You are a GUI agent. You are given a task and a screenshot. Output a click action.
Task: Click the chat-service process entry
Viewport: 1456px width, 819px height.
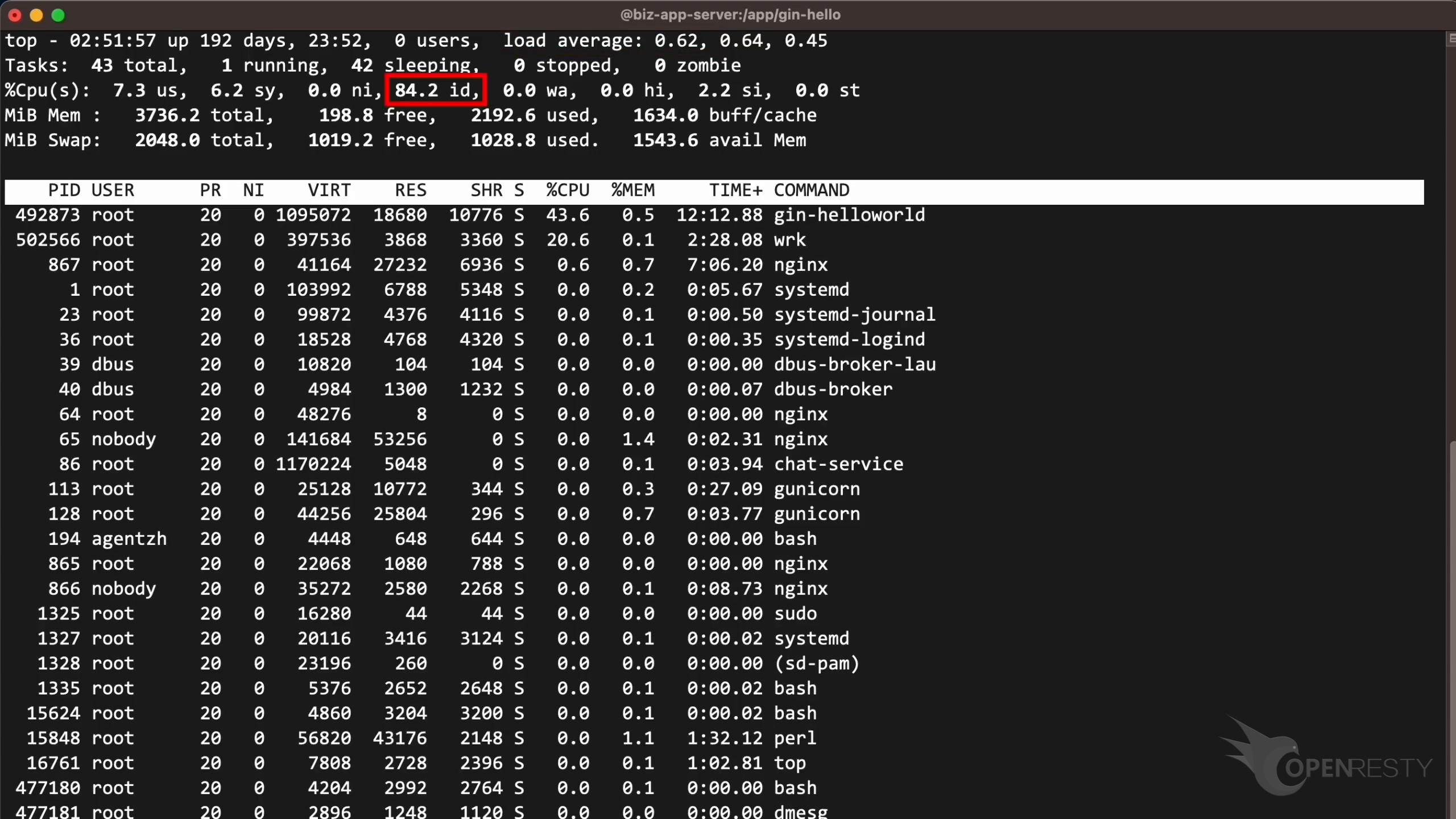838,465
